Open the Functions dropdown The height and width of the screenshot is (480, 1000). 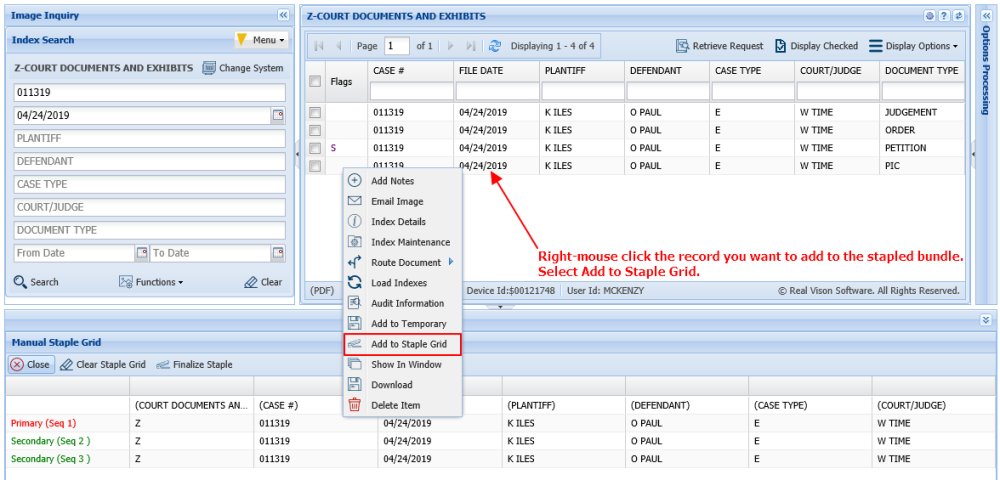(152, 282)
